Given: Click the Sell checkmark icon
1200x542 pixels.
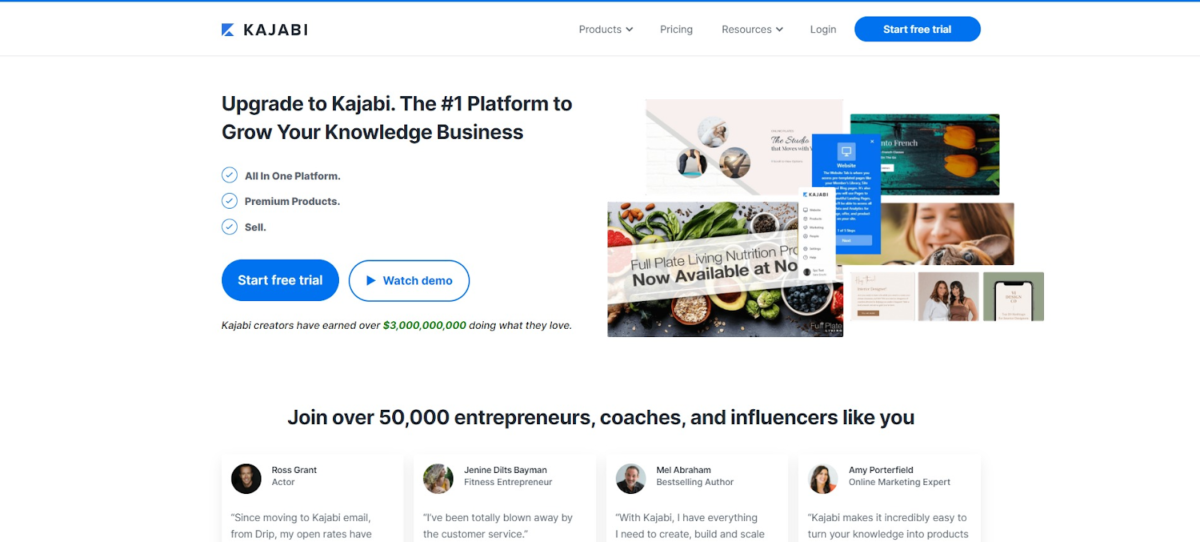Looking at the screenshot, I should (x=230, y=227).
